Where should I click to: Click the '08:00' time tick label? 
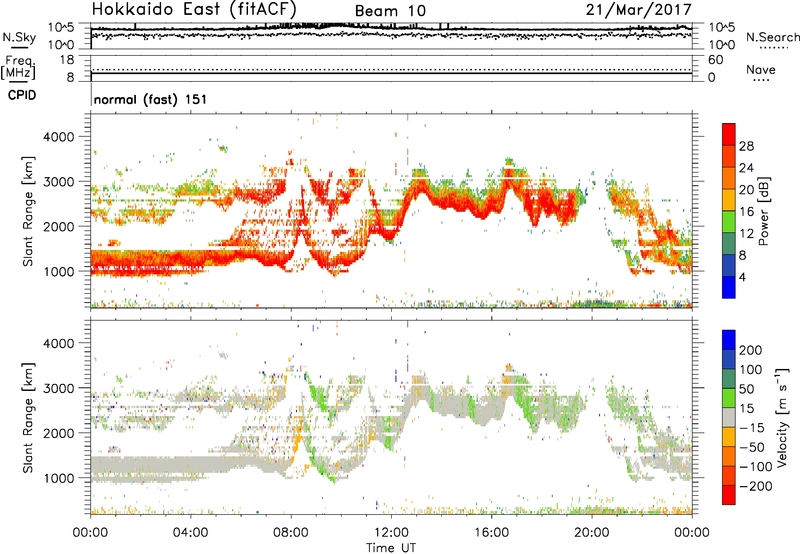pyautogui.click(x=291, y=533)
